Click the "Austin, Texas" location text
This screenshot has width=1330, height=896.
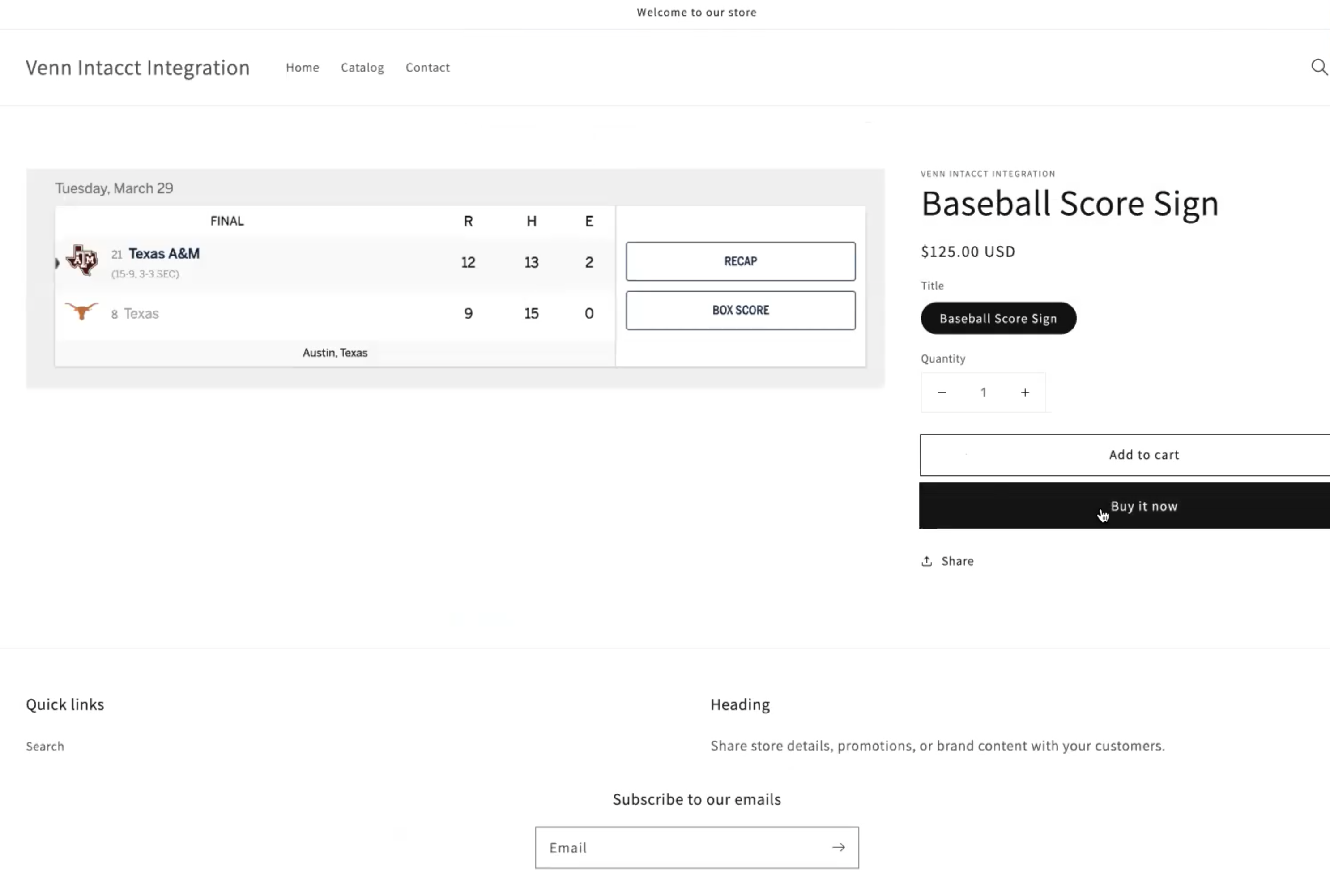[x=335, y=353]
